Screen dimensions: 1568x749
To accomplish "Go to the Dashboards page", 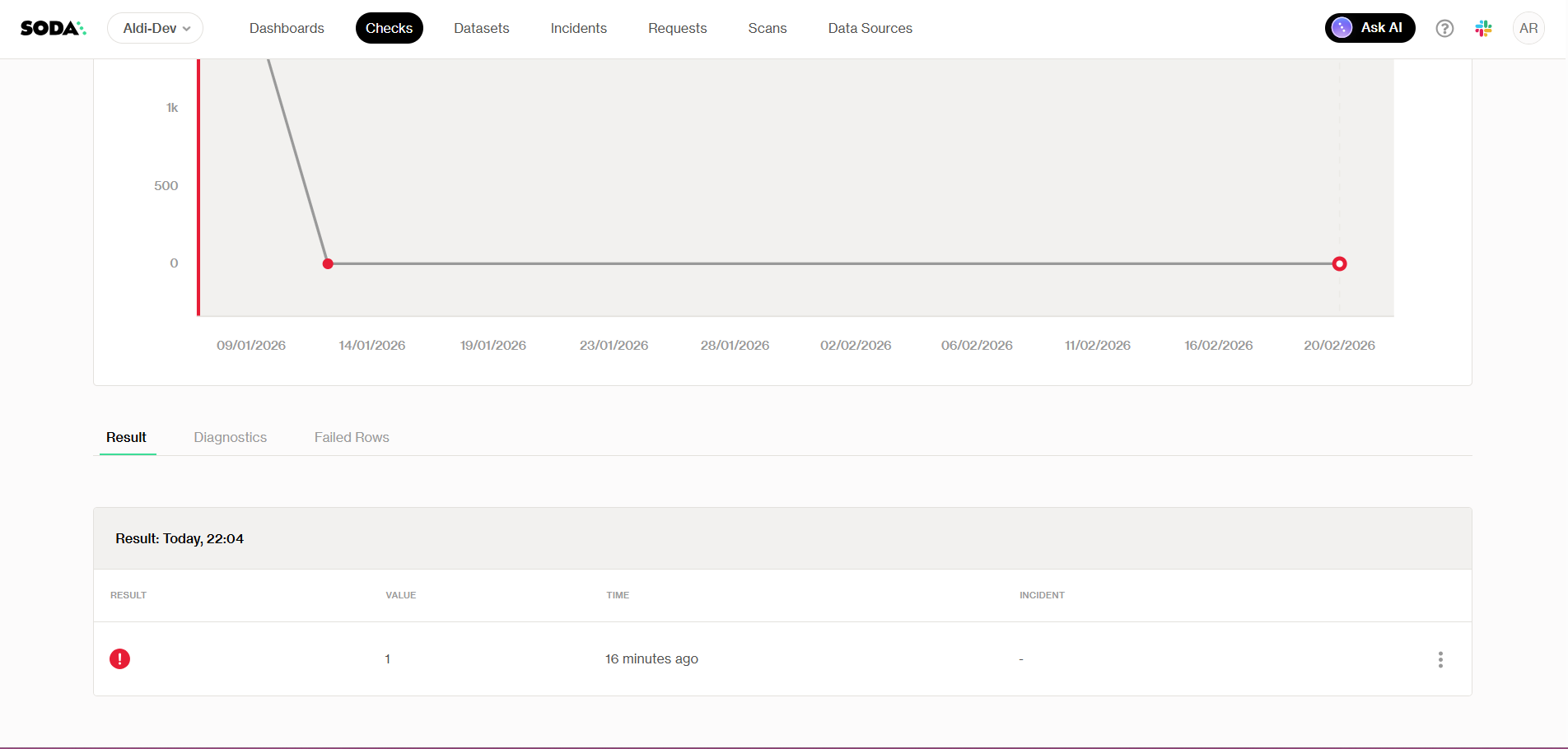I will (287, 28).
